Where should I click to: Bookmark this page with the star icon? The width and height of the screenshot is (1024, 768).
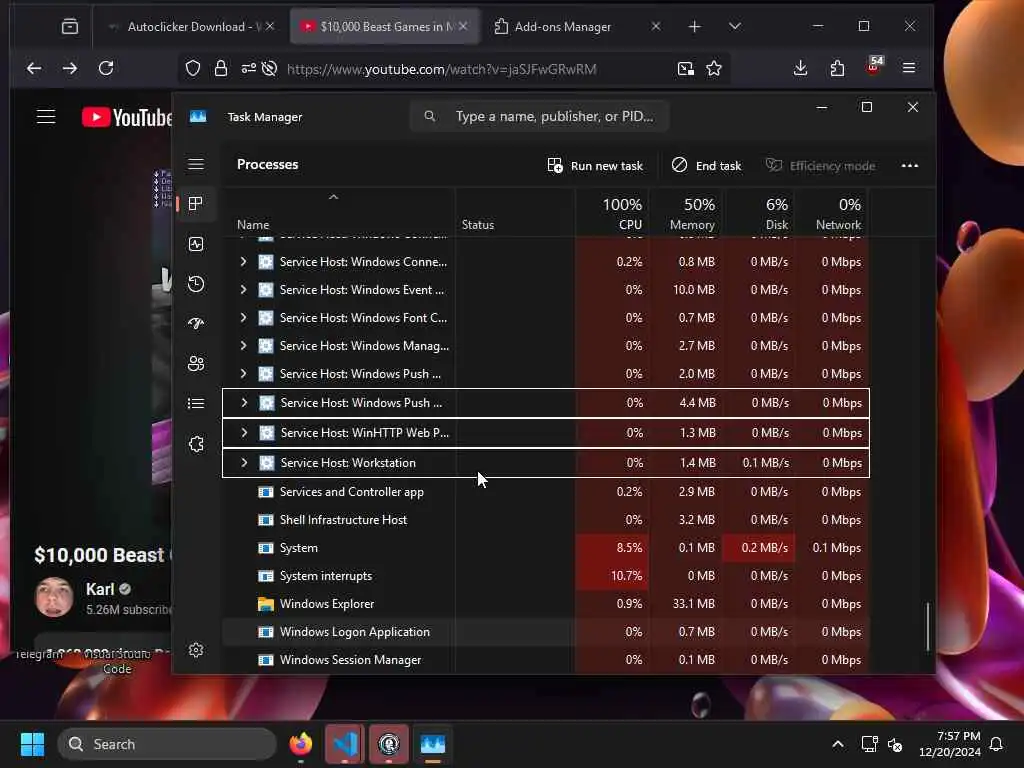(x=714, y=69)
